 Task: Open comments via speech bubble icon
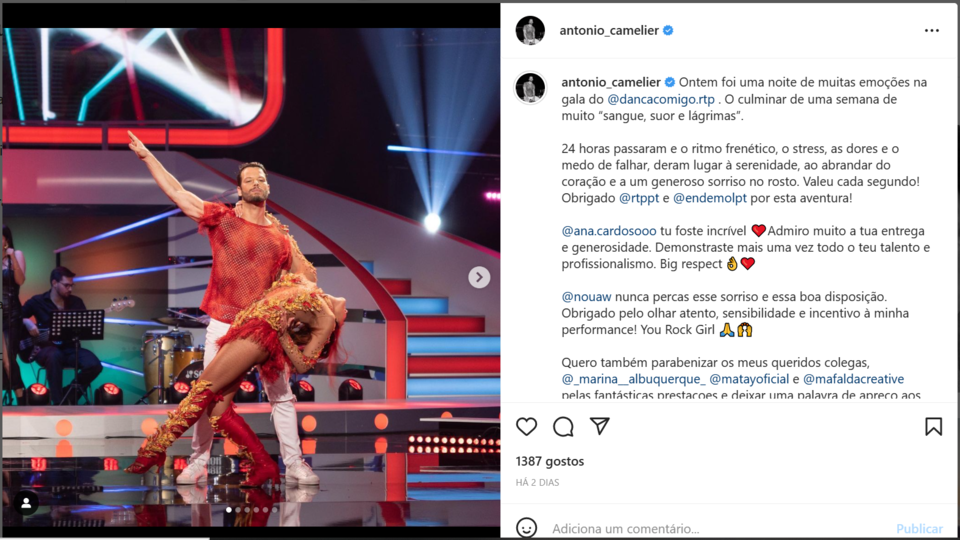pyautogui.click(x=563, y=427)
